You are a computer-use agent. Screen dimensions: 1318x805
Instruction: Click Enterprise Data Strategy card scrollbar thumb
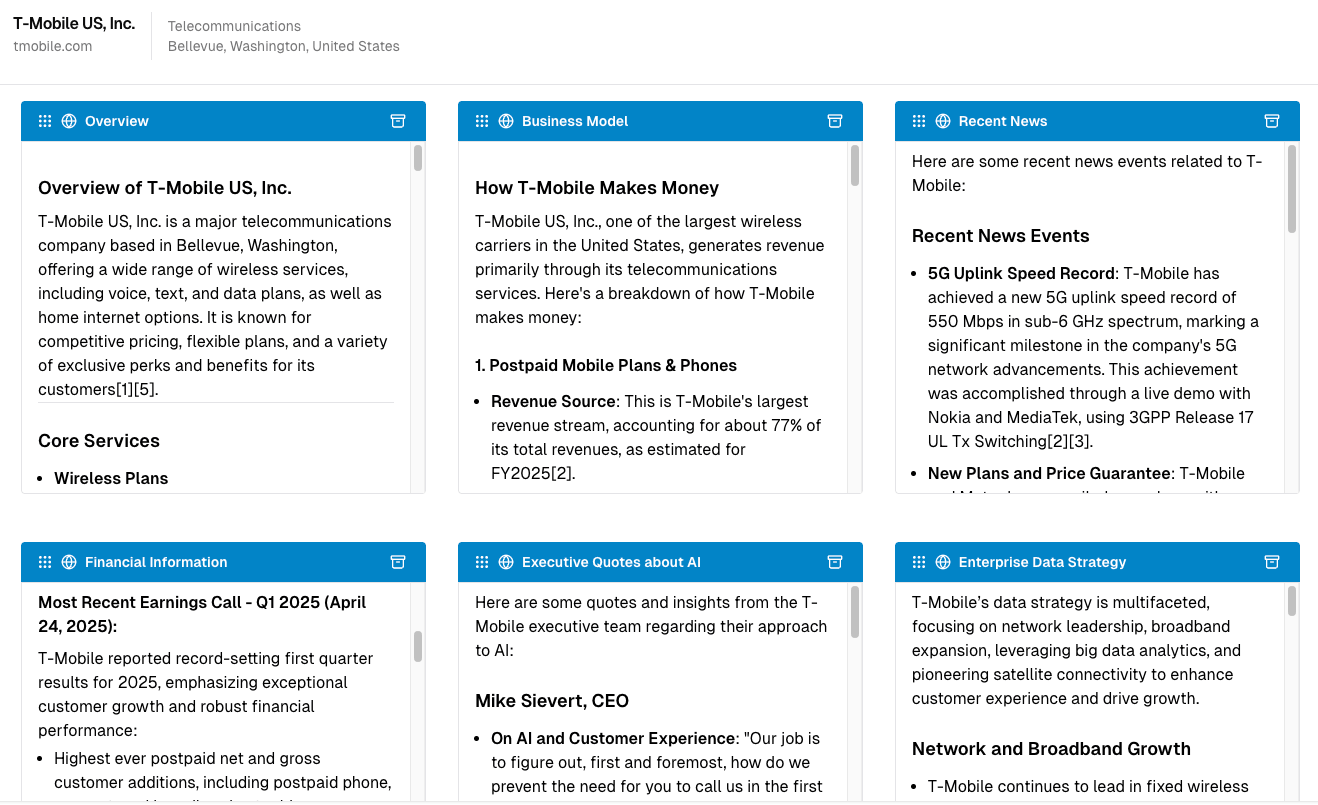(1292, 601)
